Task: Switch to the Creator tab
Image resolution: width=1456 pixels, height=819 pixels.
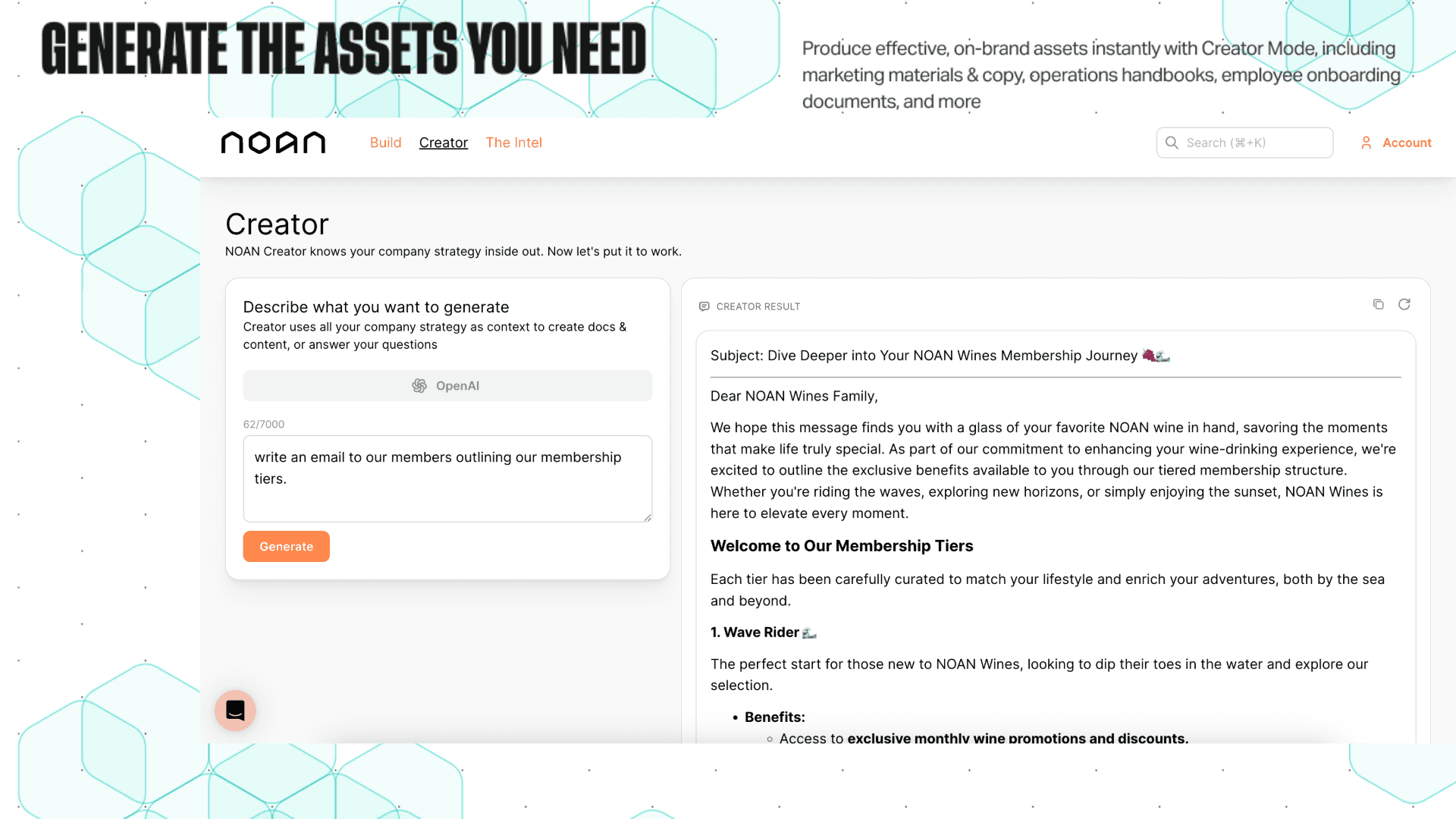Action: pos(443,143)
